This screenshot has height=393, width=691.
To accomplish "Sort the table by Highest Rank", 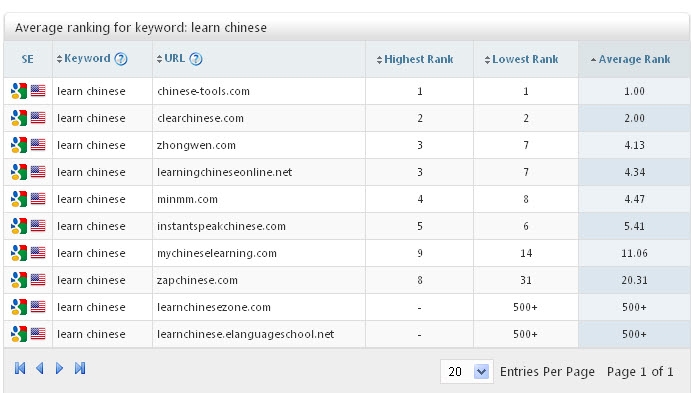I will pyautogui.click(x=415, y=59).
